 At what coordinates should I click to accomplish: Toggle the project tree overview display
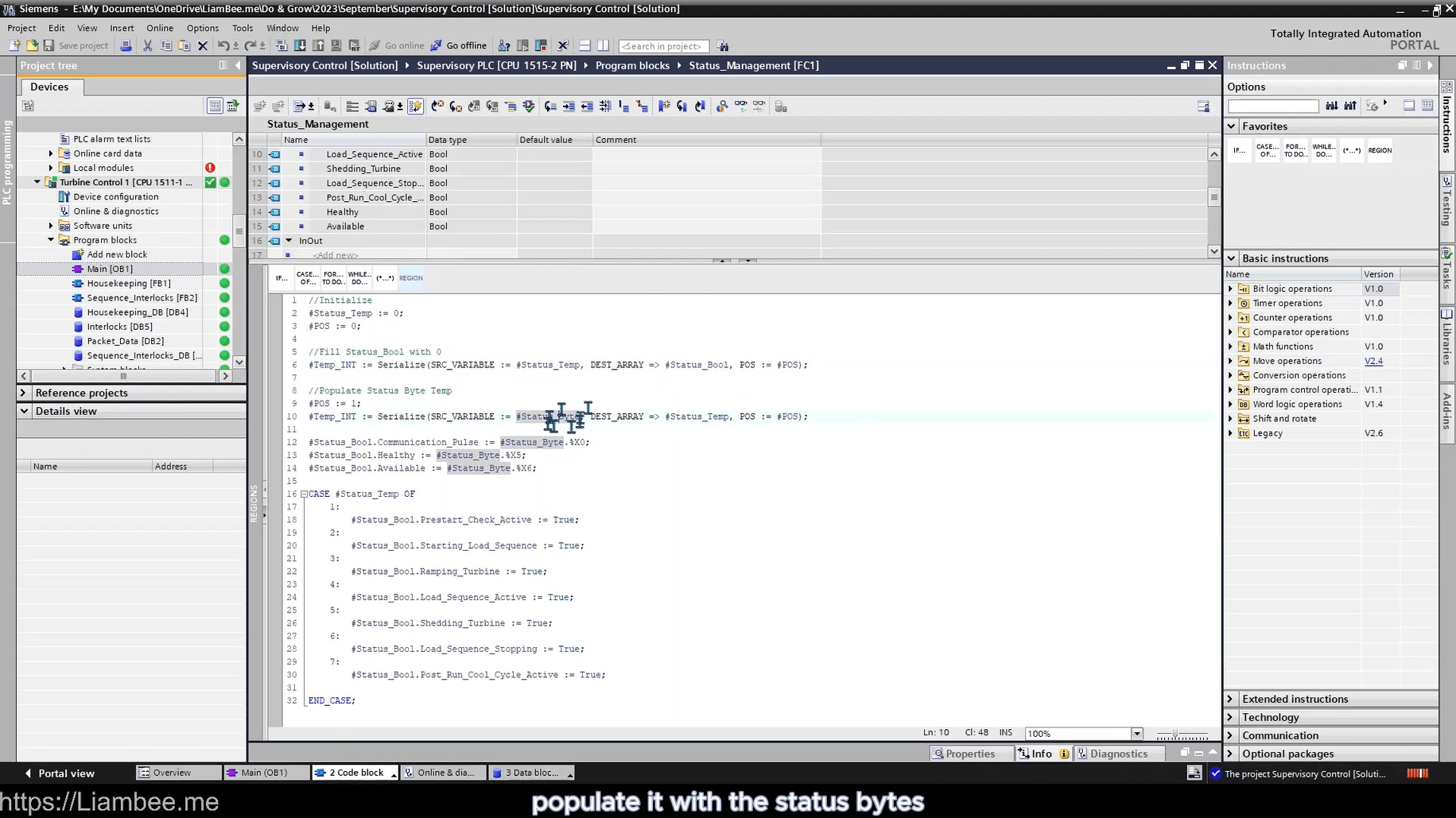point(215,106)
